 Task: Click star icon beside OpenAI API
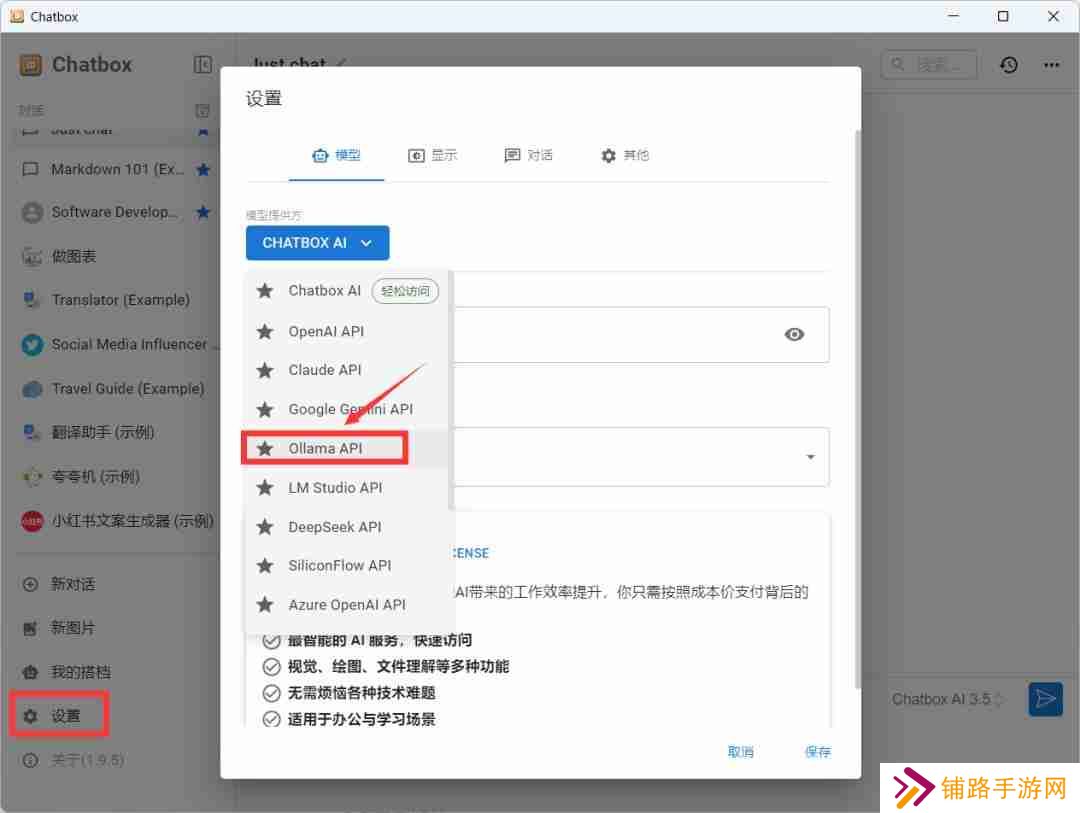[264, 331]
